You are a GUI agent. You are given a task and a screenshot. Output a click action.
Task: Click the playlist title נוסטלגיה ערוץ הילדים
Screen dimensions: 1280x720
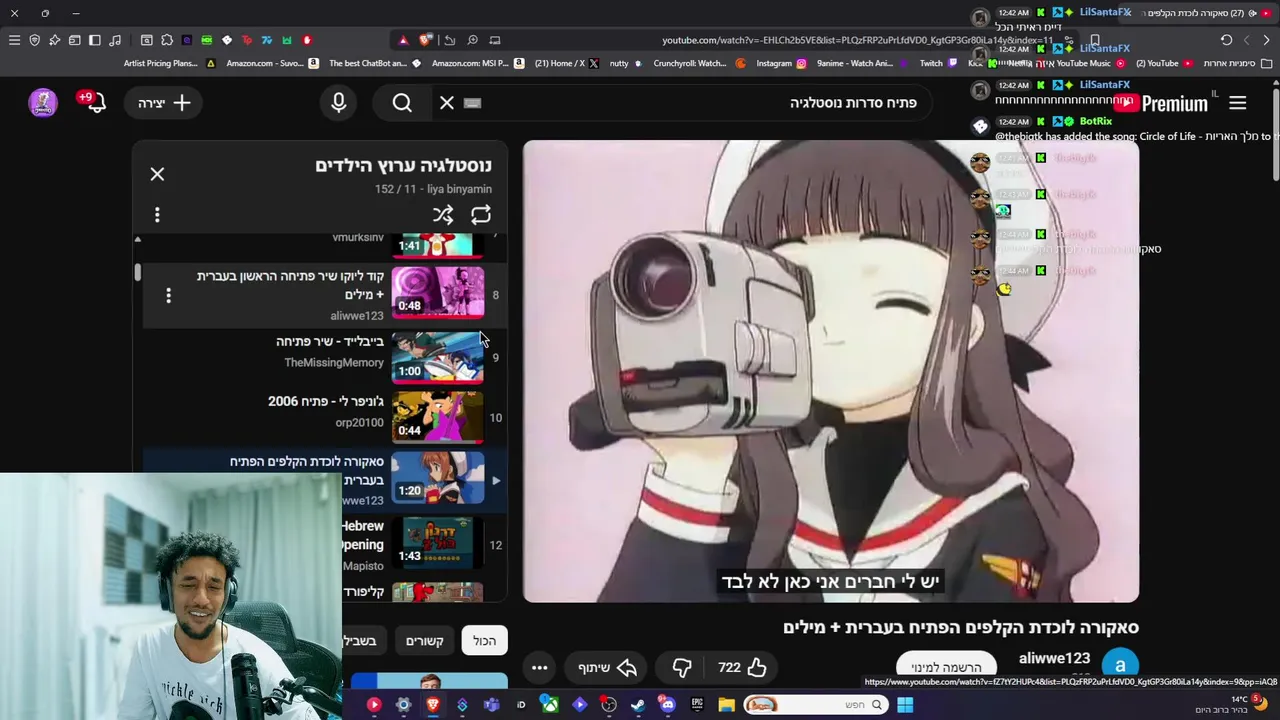tap(403, 165)
